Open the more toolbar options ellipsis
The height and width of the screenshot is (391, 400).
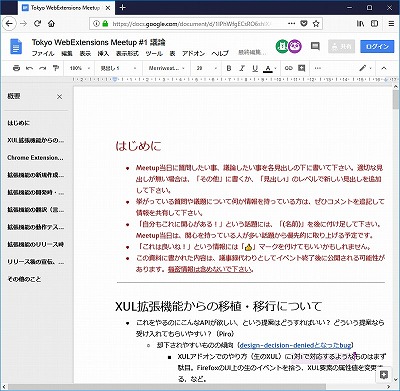tap(318, 68)
